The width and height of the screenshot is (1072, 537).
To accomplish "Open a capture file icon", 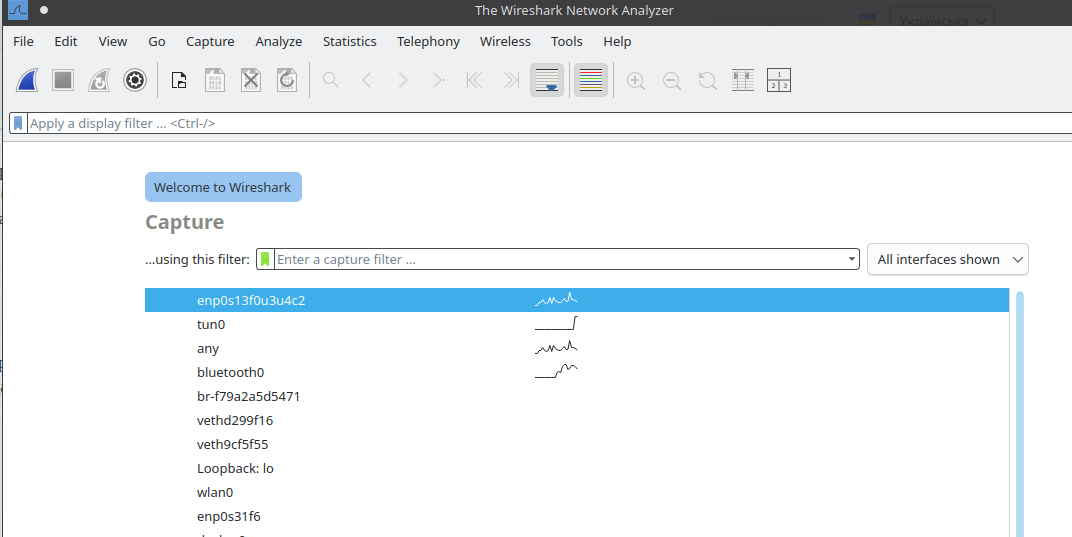I will (x=179, y=81).
